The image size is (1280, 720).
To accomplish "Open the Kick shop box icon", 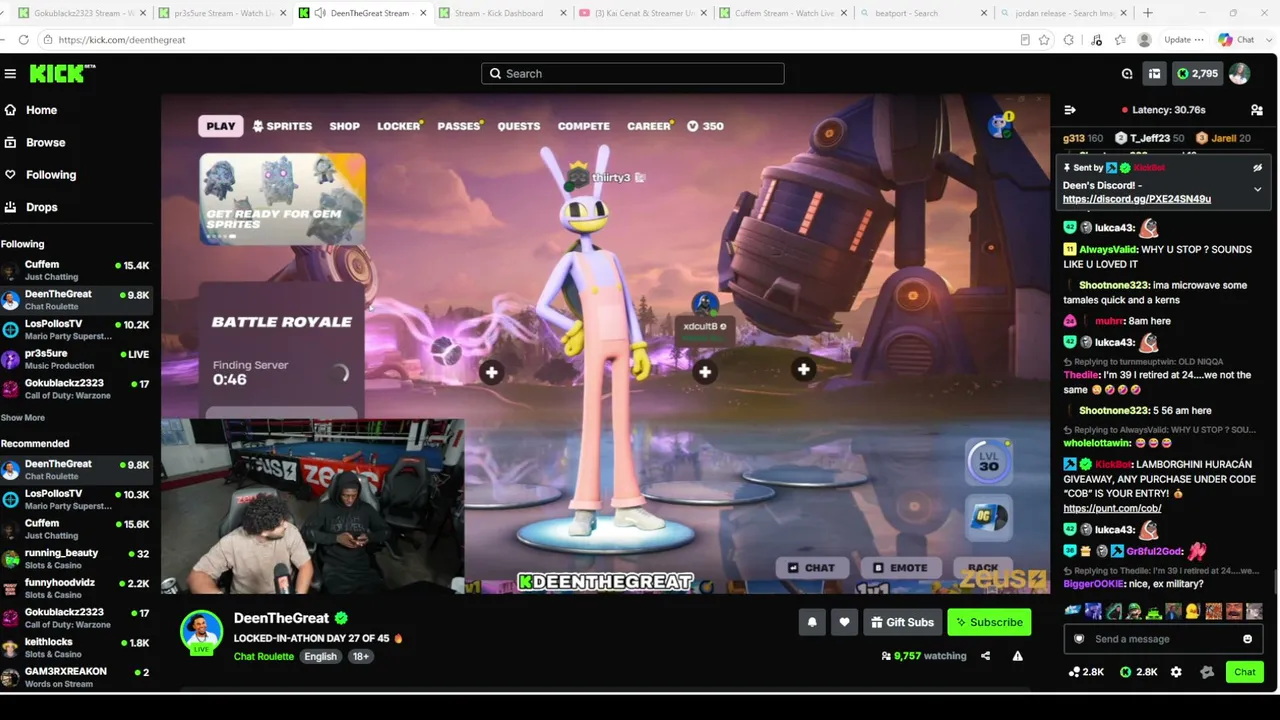I will pos(1154,74).
